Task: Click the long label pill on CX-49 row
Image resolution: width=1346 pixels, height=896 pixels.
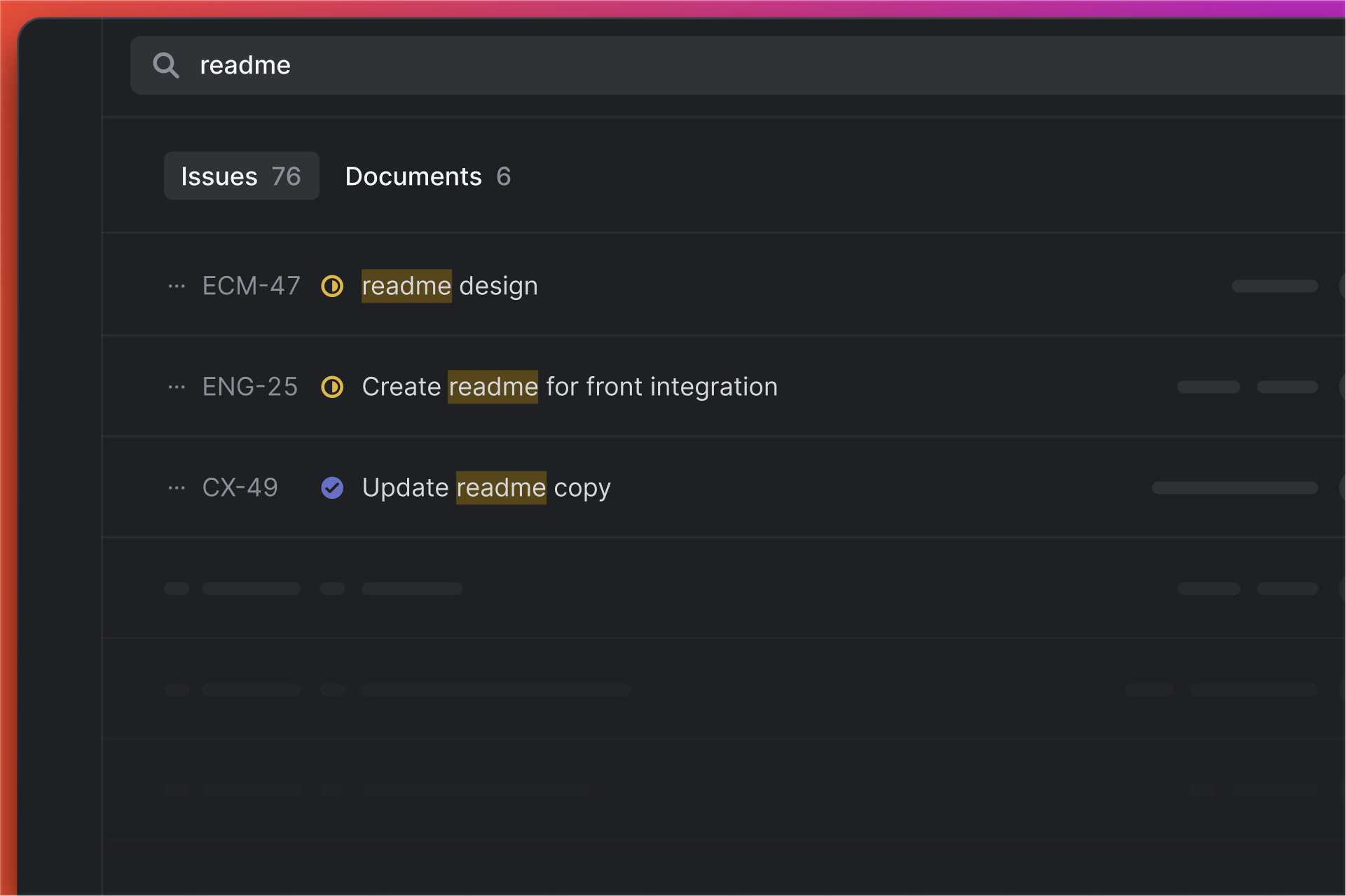Action: click(1235, 488)
